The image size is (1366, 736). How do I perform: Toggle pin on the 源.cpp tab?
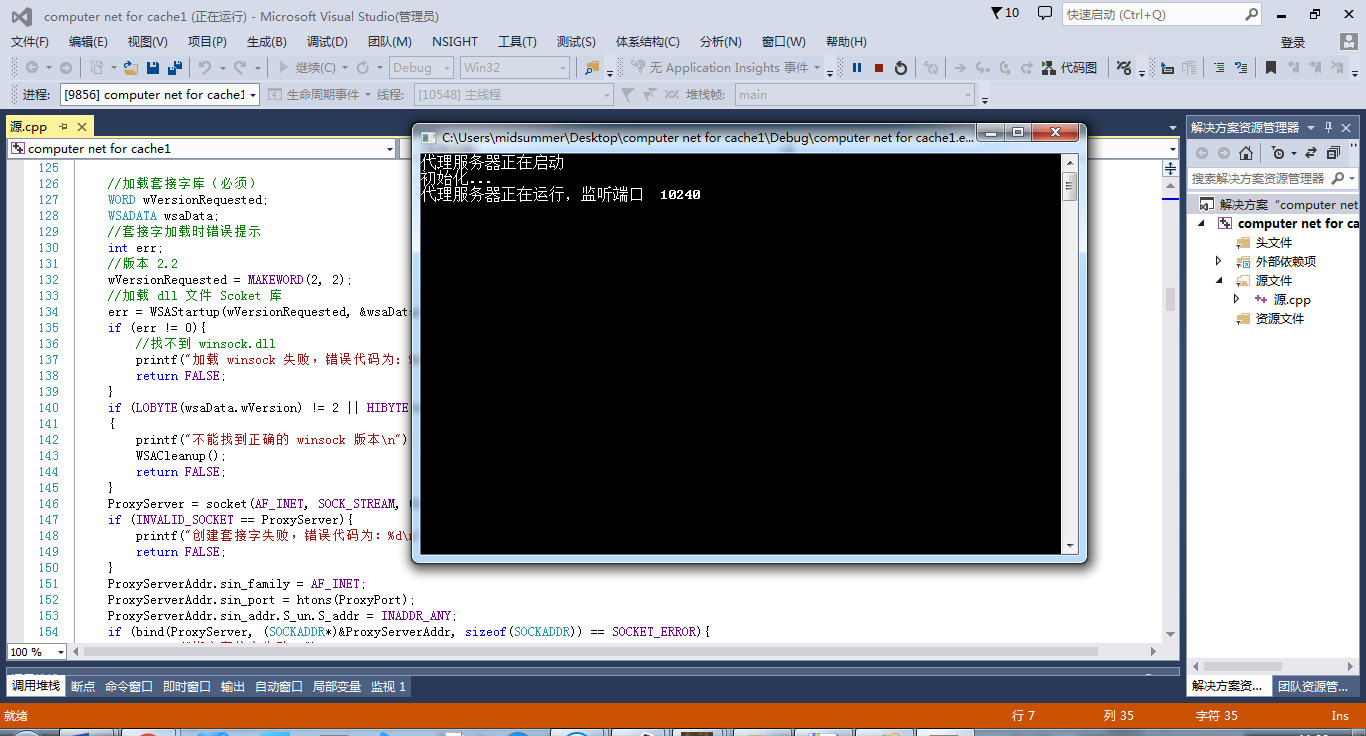click(63, 127)
